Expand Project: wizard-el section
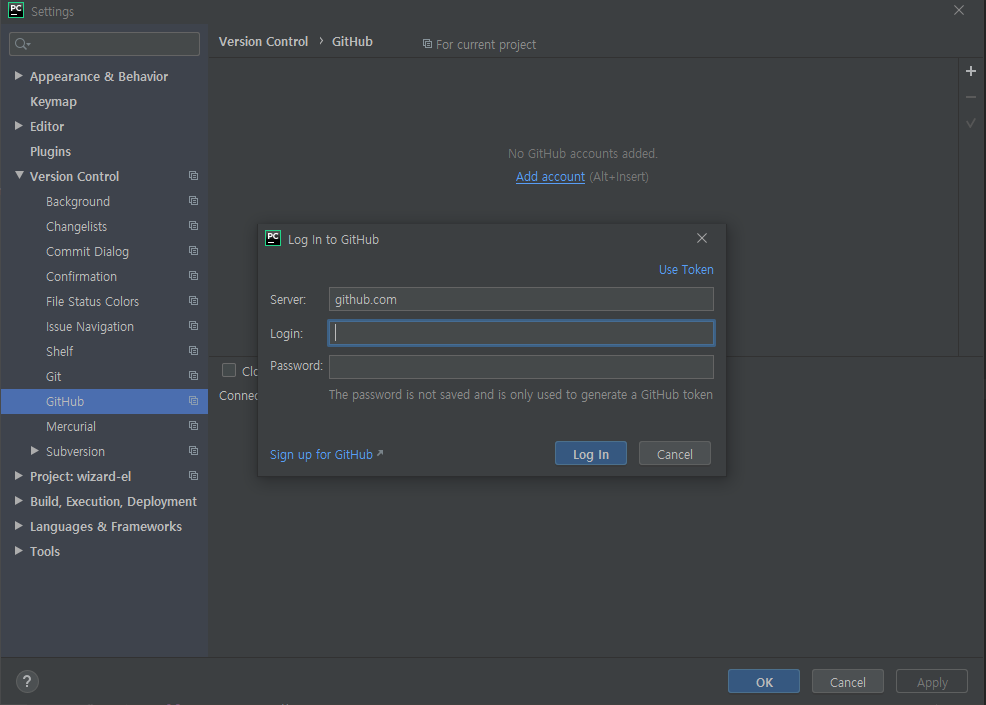Viewport: 986px width, 705px height. [19, 476]
